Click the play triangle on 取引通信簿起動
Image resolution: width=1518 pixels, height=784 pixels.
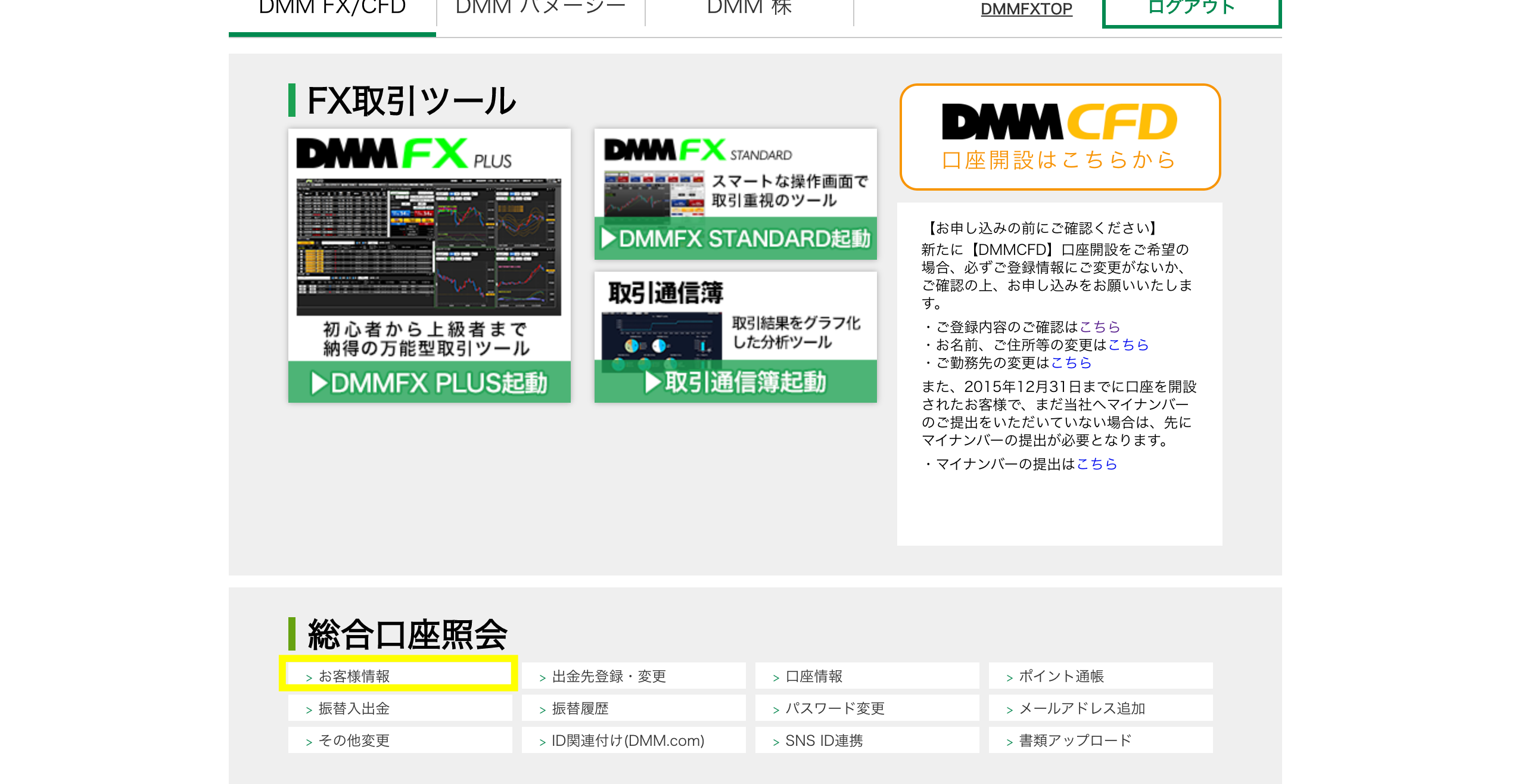(x=653, y=382)
